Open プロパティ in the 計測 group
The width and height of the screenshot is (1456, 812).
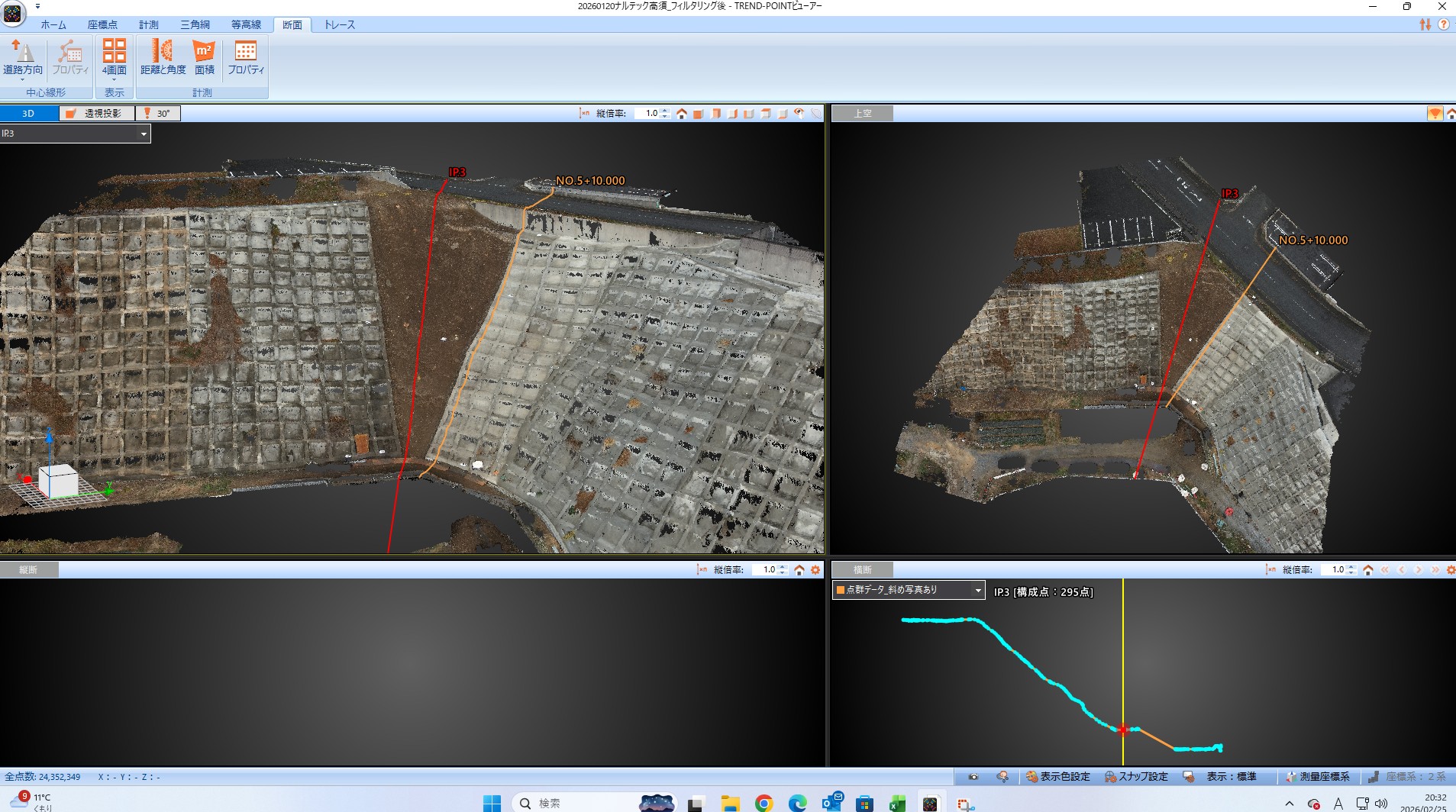(x=245, y=58)
